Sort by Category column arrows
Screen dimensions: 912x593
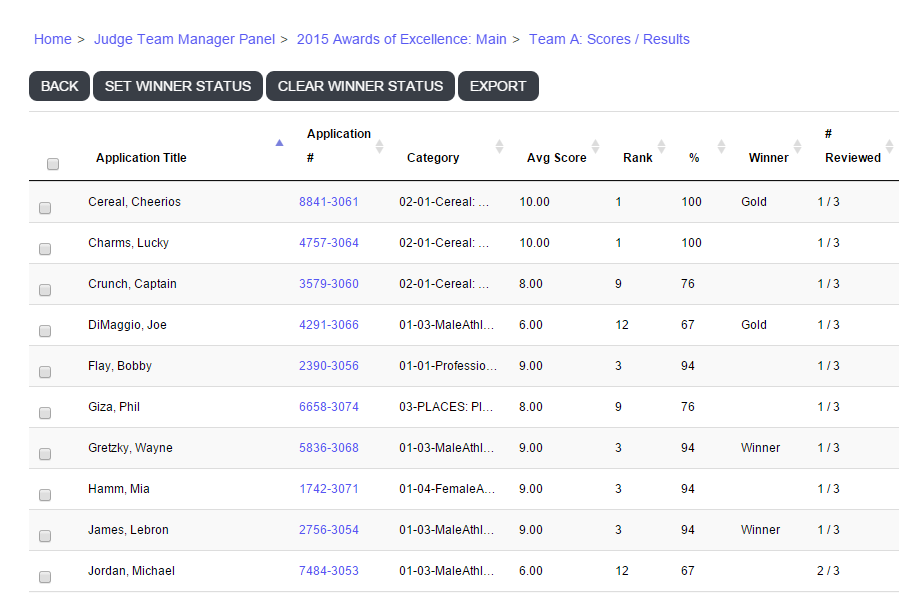tap(499, 147)
